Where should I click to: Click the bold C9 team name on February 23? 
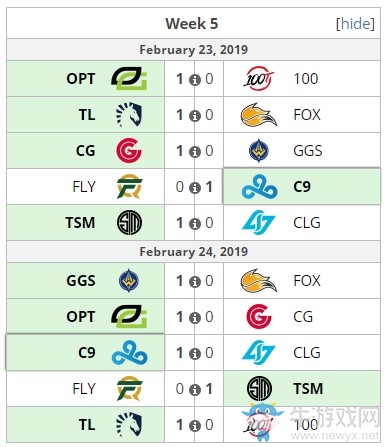(x=302, y=187)
